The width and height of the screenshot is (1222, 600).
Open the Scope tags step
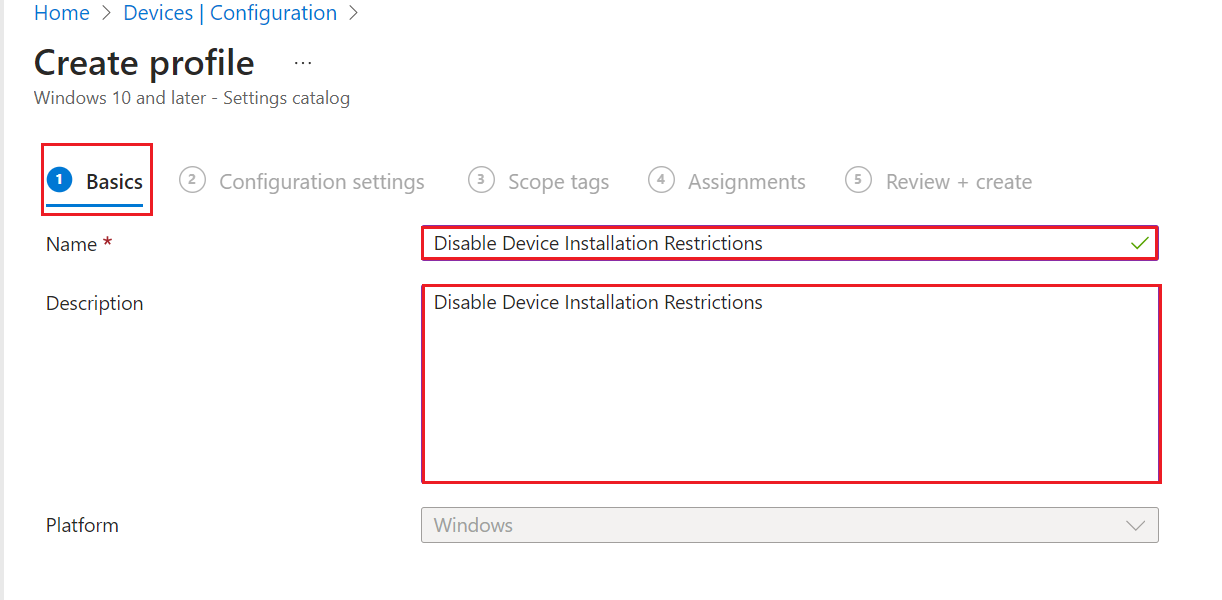coord(557,181)
